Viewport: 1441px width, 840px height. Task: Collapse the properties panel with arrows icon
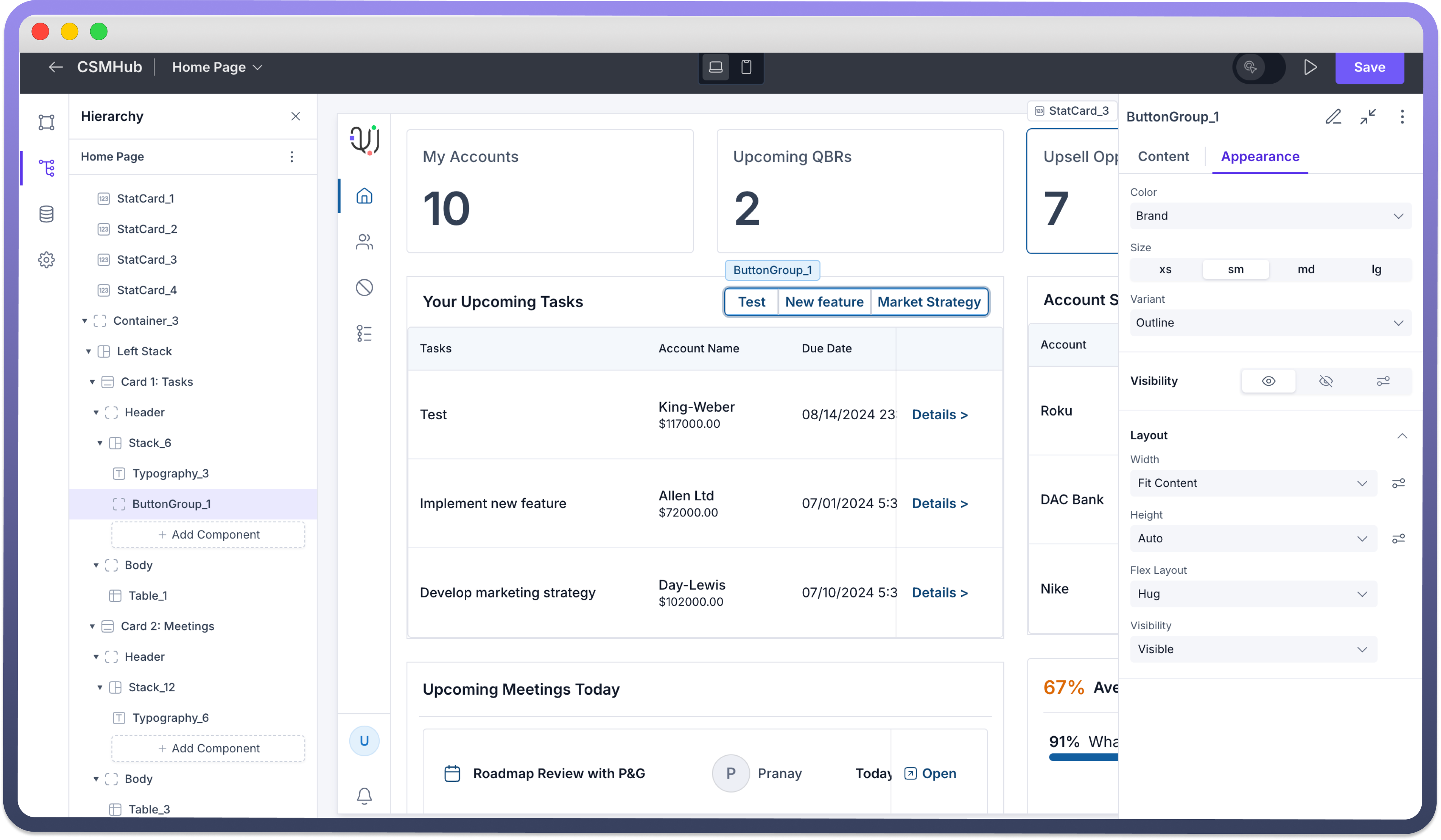[x=1368, y=117]
